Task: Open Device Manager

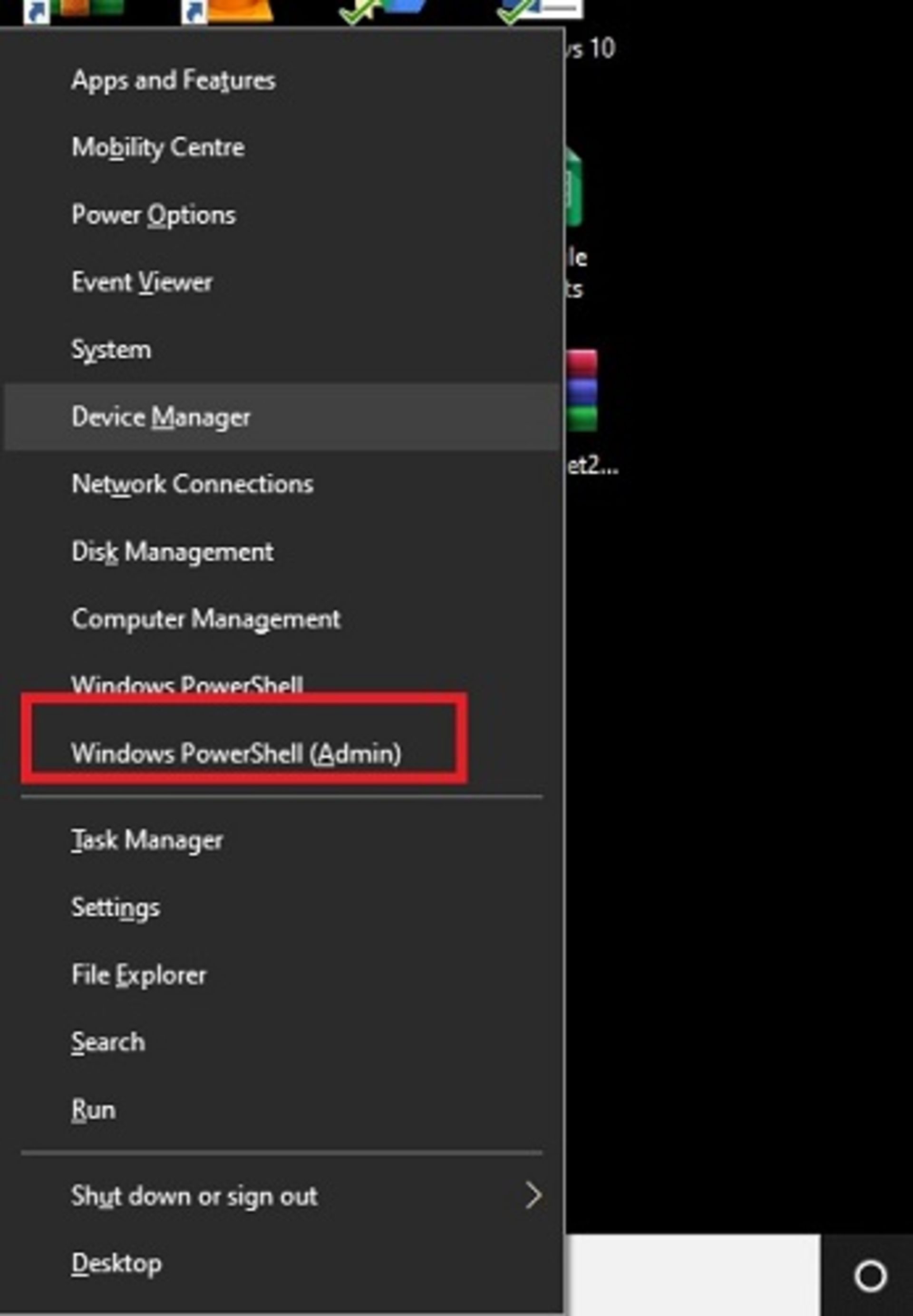Action: coord(282,417)
